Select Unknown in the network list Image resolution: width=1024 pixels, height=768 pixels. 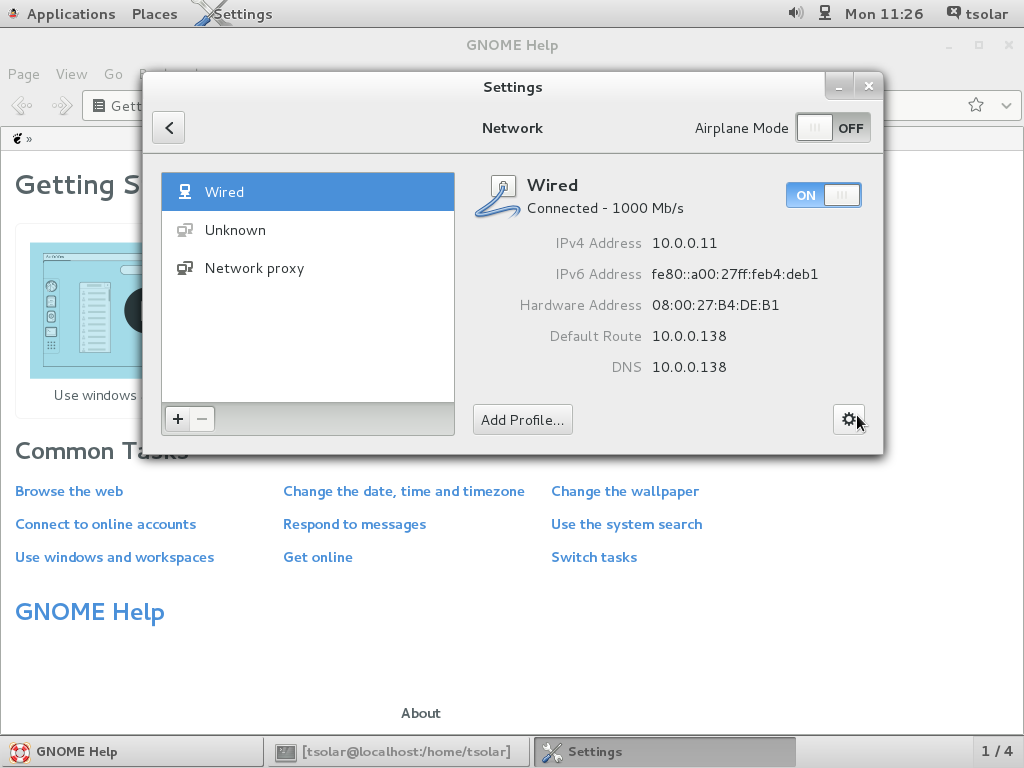pyautogui.click(x=308, y=230)
